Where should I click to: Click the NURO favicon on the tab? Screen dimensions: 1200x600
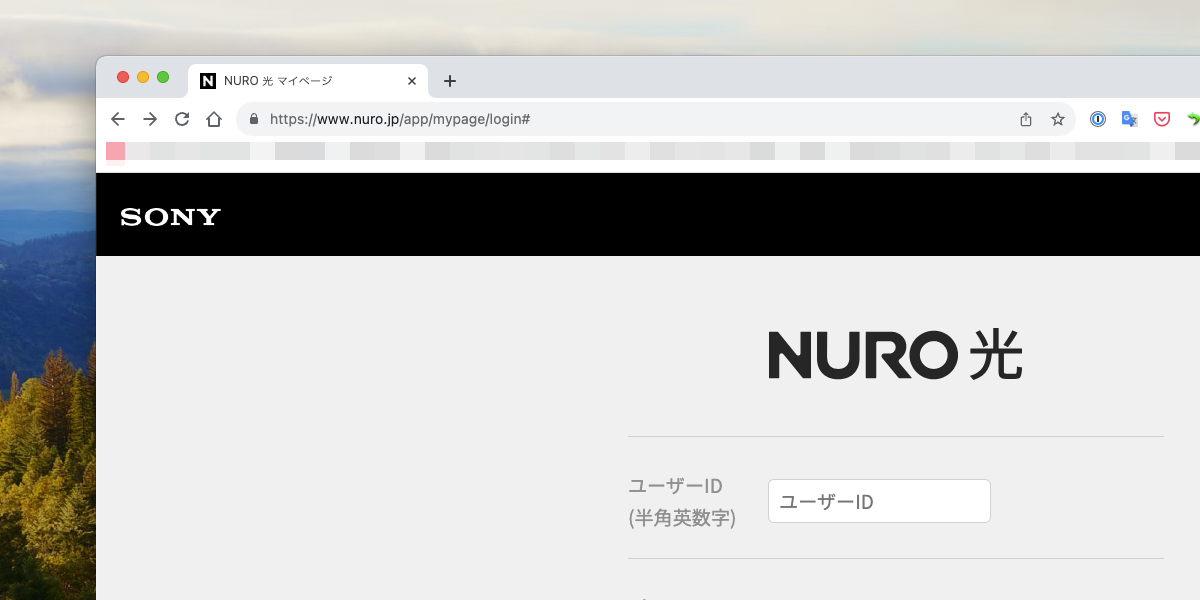pyautogui.click(x=208, y=80)
